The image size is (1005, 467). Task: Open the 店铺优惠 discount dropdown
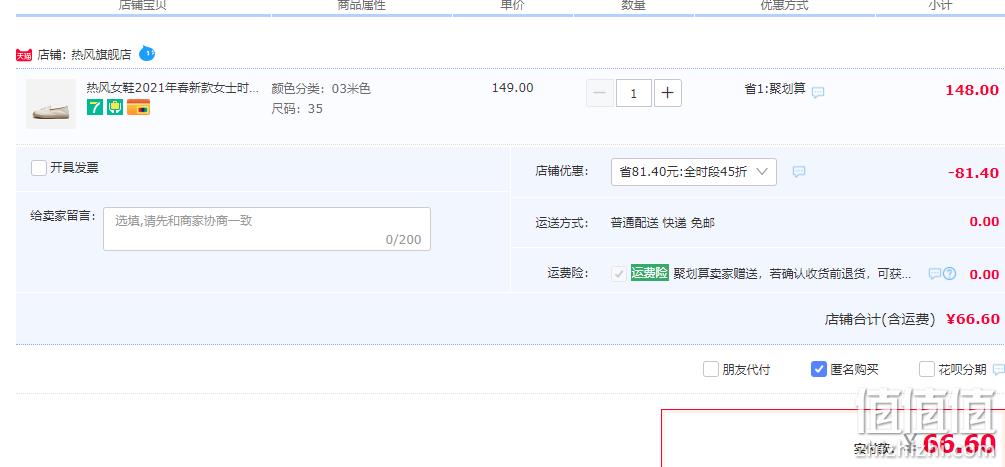point(694,172)
